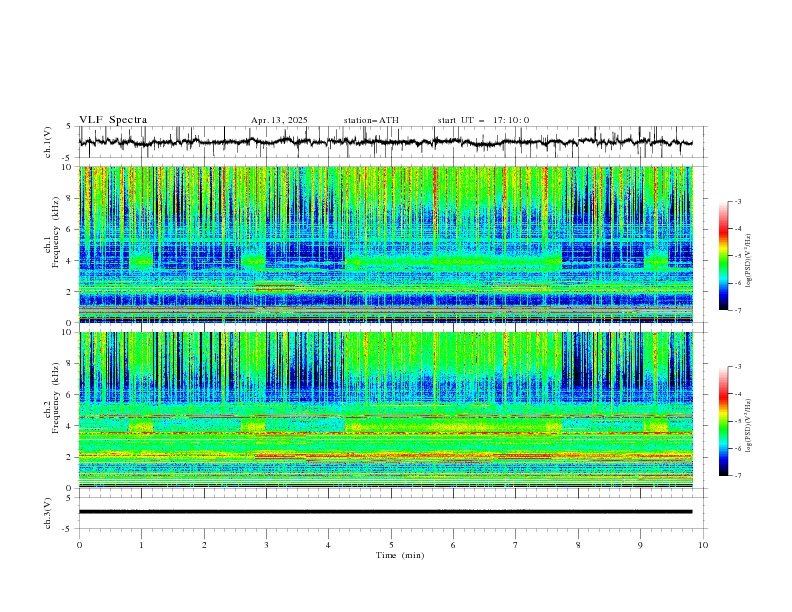Click the ch.1 colorbar "log(PSD)(V²/Hz)" label
Screen dimensions: 792x612
pyautogui.click(x=748, y=261)
